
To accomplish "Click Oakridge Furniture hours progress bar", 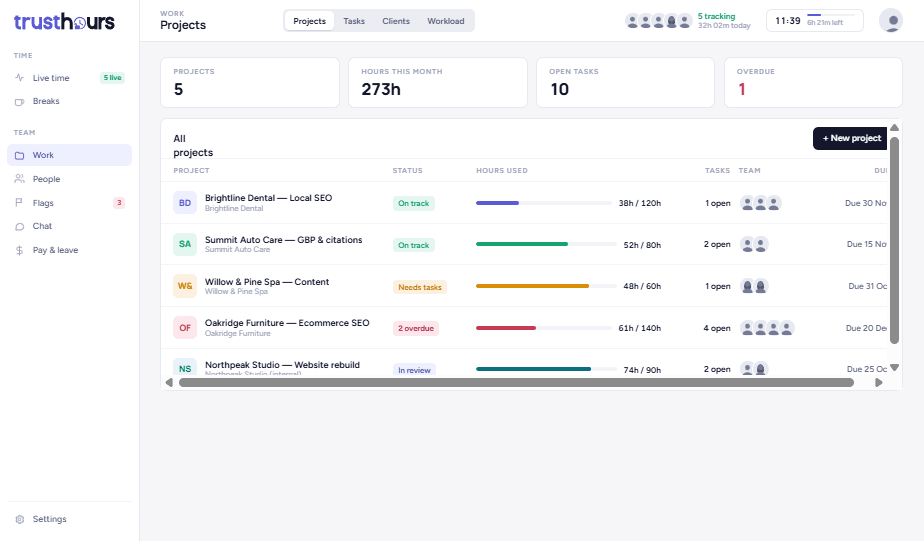I will coord(544,328).
